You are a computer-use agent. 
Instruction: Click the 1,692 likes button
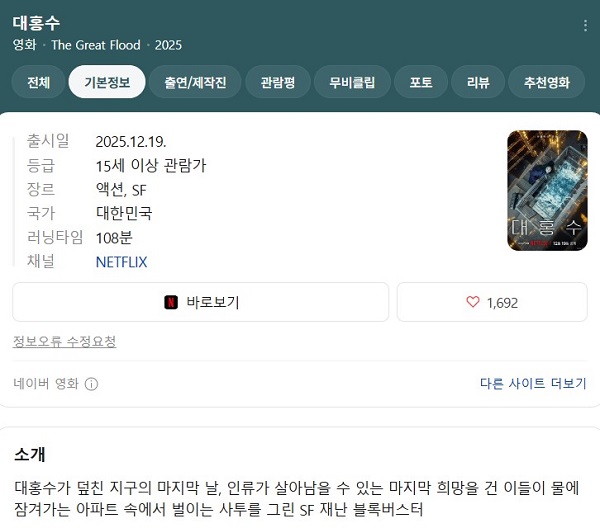492,302
